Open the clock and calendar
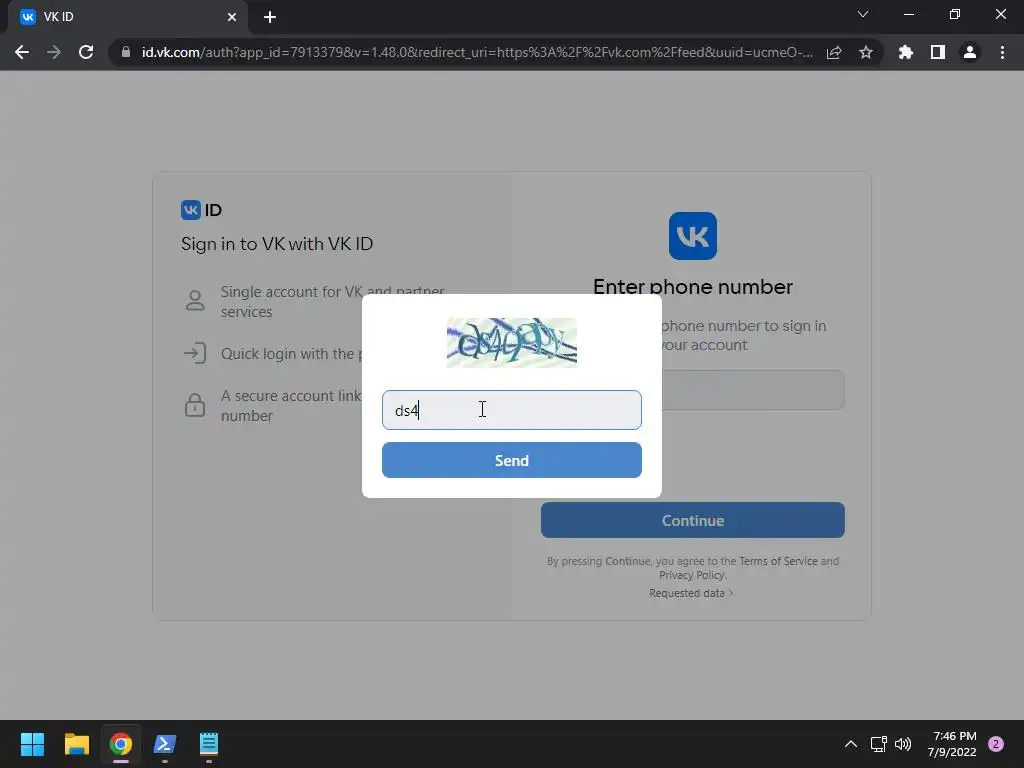This screenshot has height=768, width=1024. 952,744
